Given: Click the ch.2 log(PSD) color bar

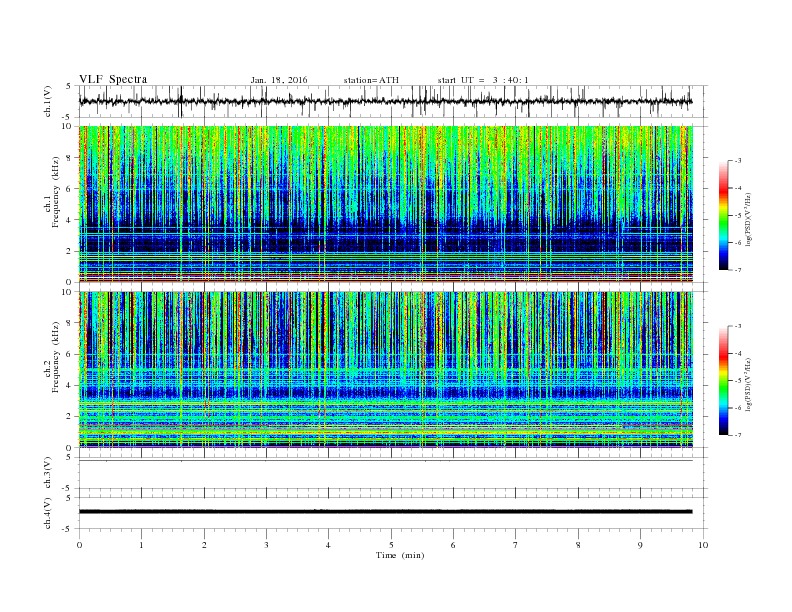Looking at the screenshot, I should pyautogui.click(x=723, y=380).
